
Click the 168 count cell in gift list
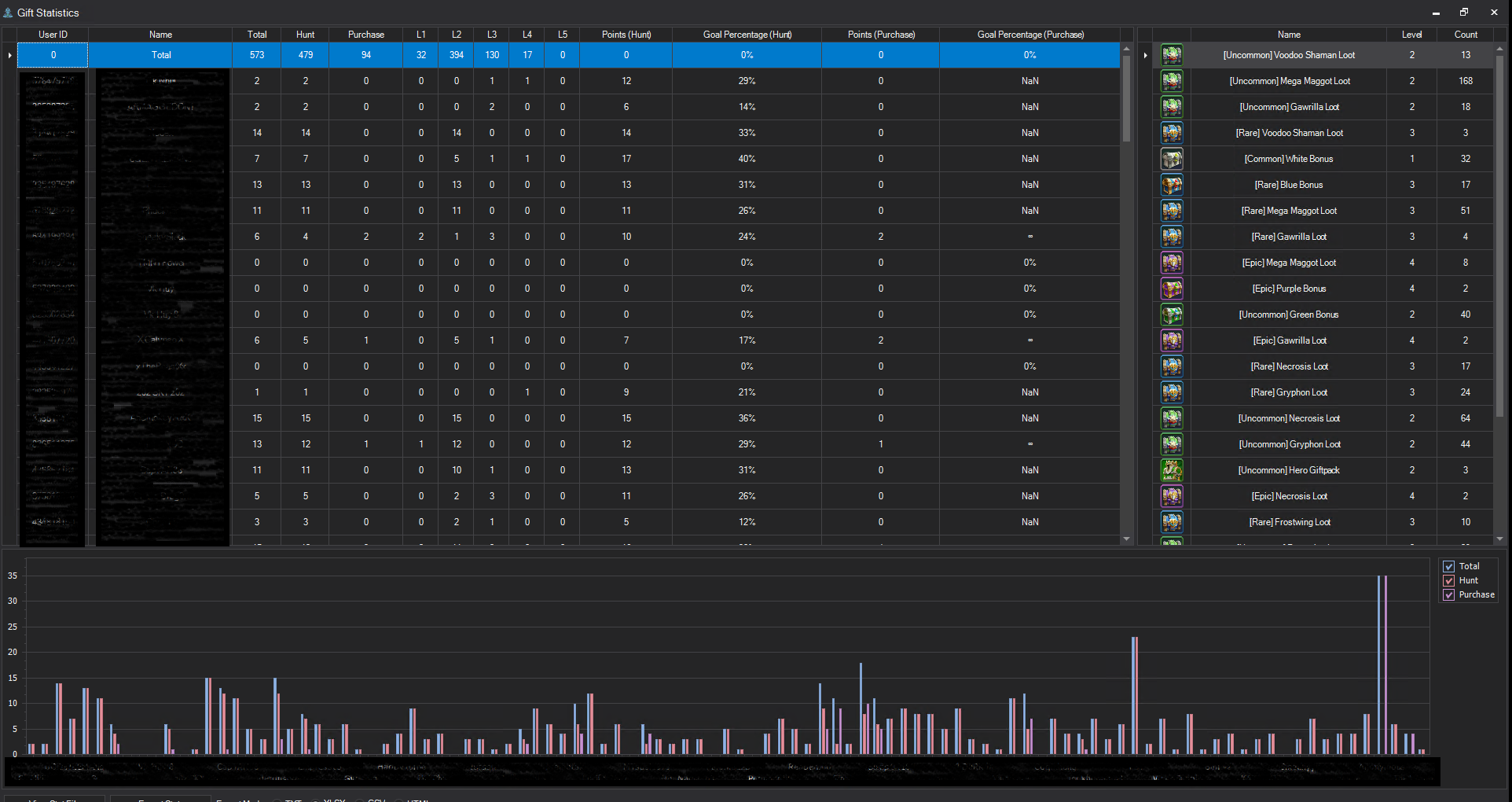[1466, 81]
